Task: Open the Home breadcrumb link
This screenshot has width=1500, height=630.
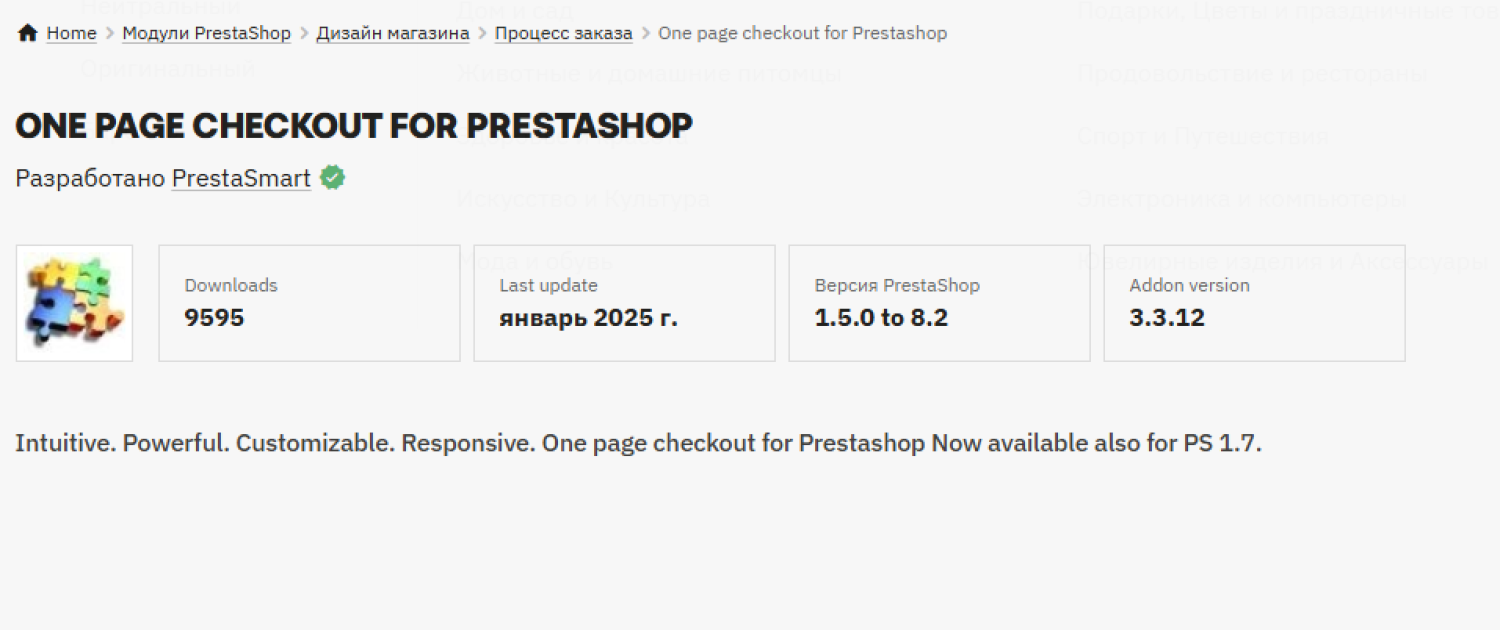Action: click(x=71, y=33)
